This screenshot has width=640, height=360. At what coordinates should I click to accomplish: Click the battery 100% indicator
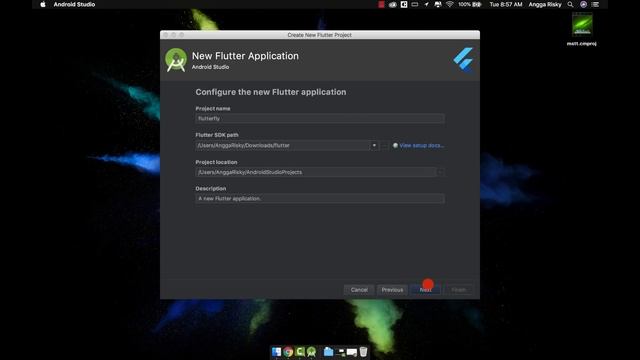tap(469, 4)
